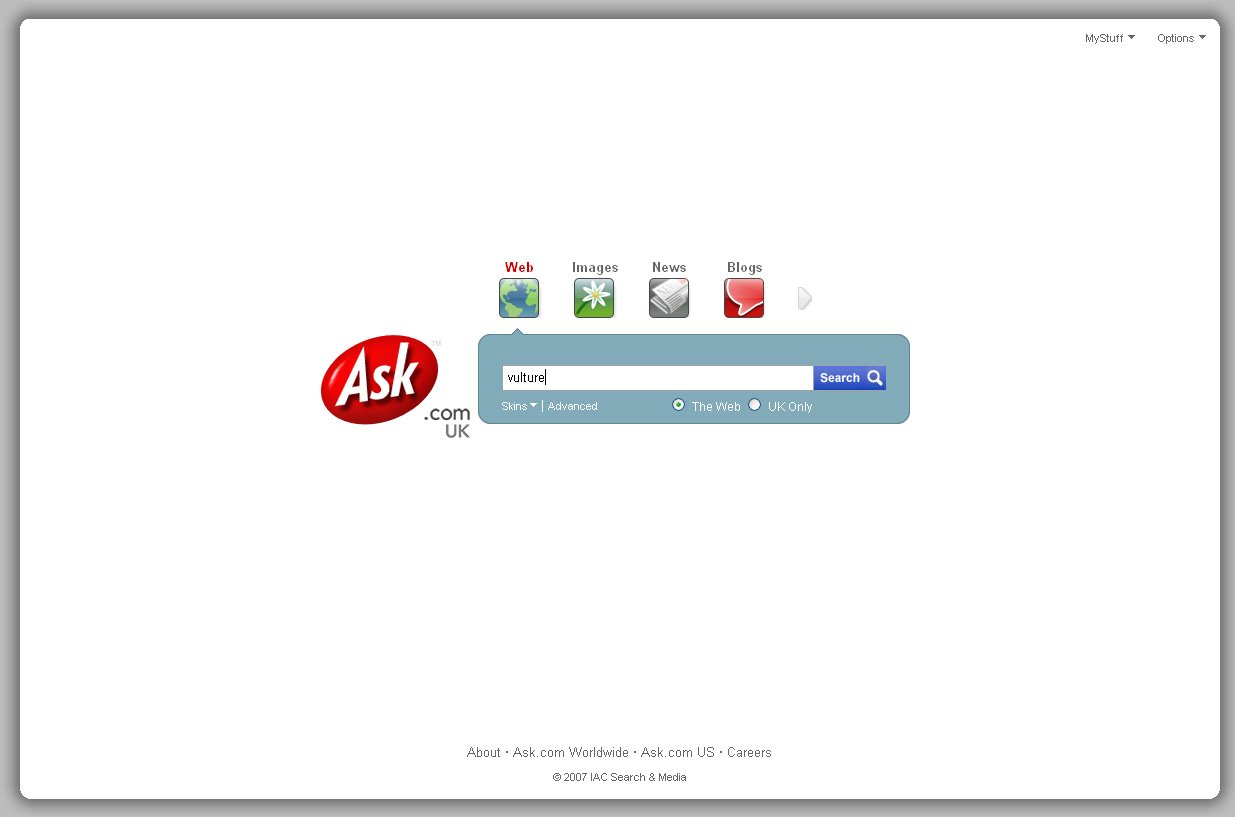
Task: Open Ask.com Worldwide footer link
Action: coord(571,752)
